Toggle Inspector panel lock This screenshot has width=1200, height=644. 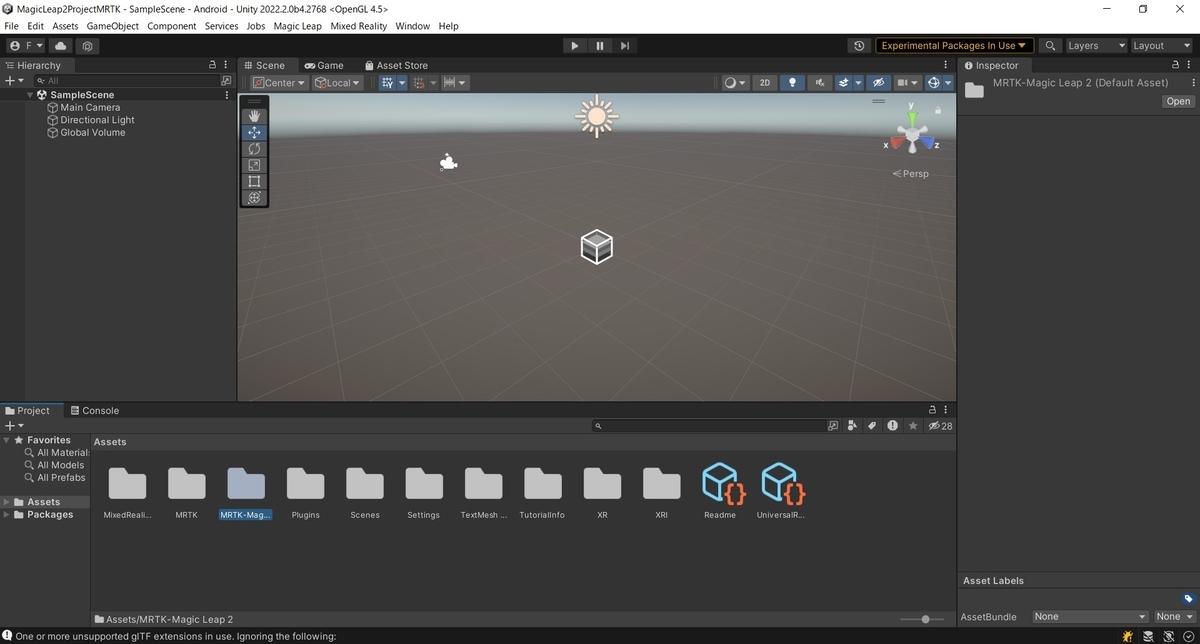click(1176, 65)
